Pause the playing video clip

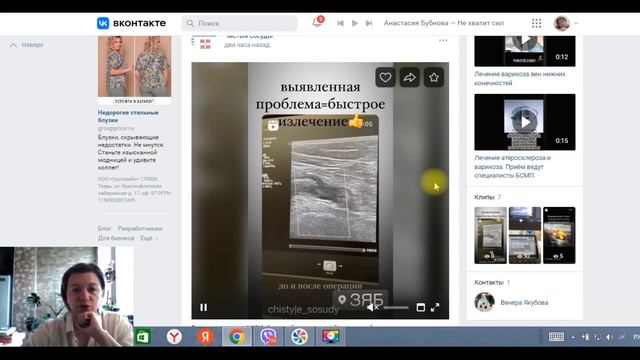(203, 307)
